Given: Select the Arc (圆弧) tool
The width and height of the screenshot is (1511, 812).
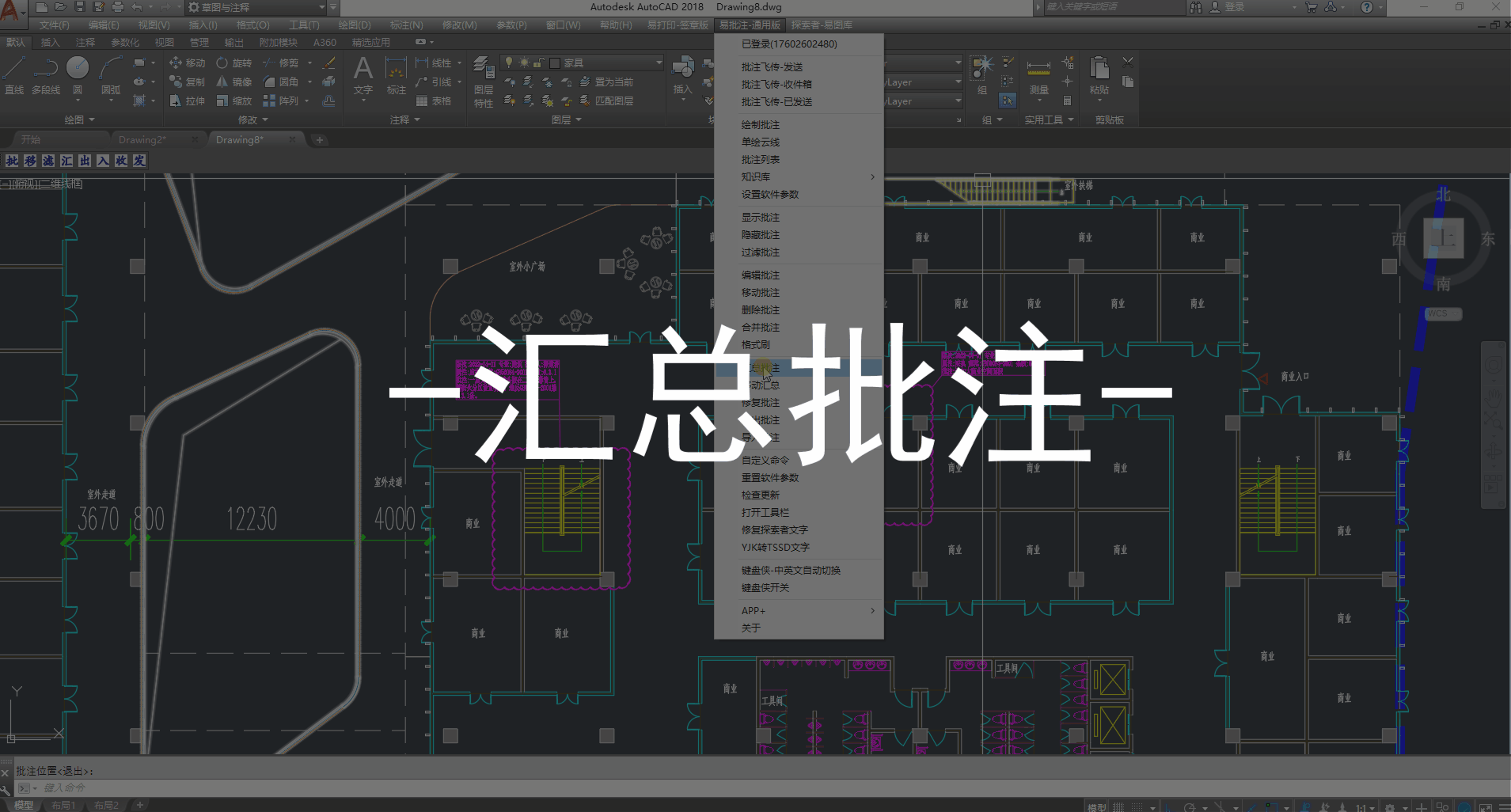Looking at the screenshot, I should click(111, 76).
